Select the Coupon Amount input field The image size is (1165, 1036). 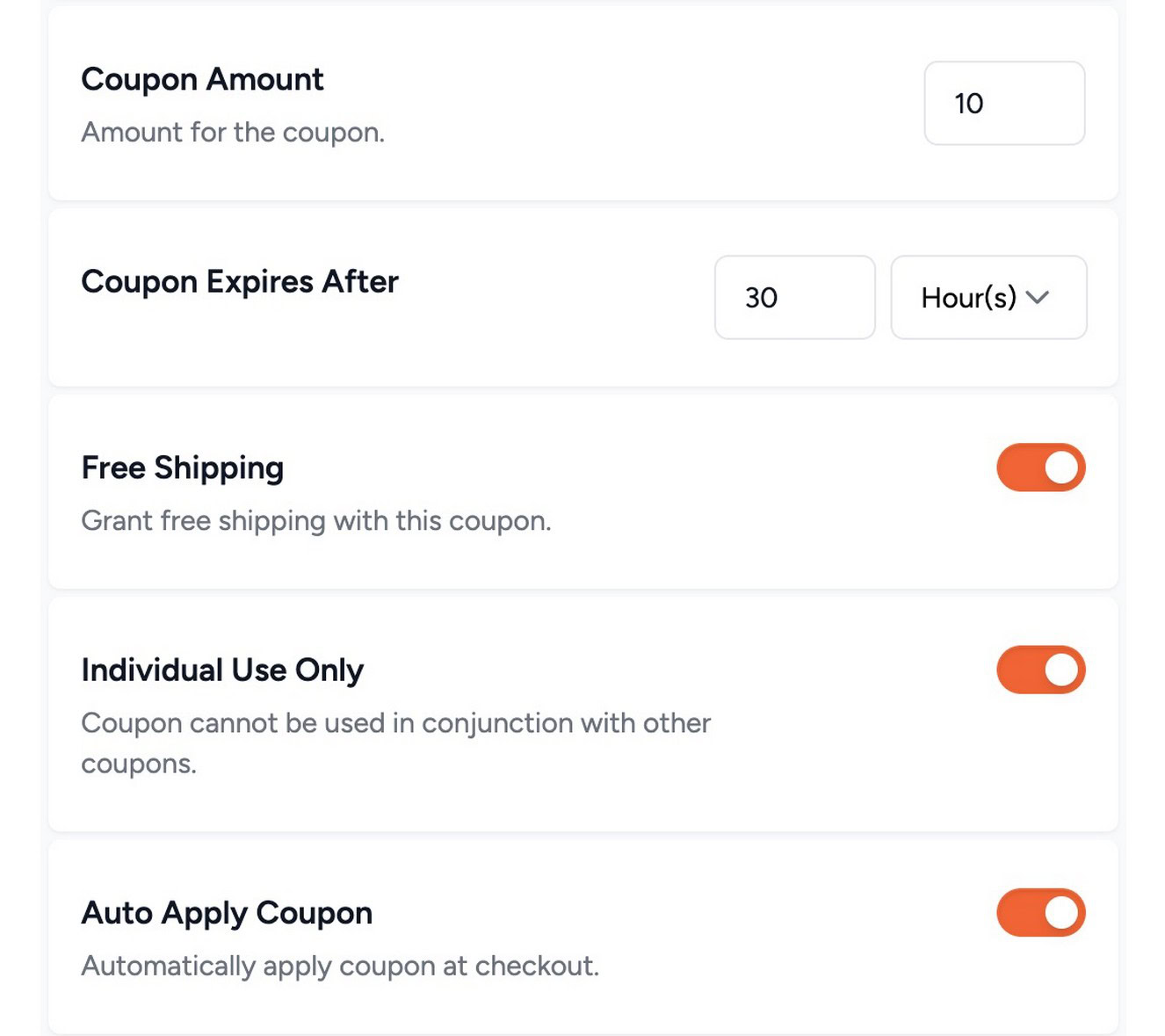coord(1003,103)
